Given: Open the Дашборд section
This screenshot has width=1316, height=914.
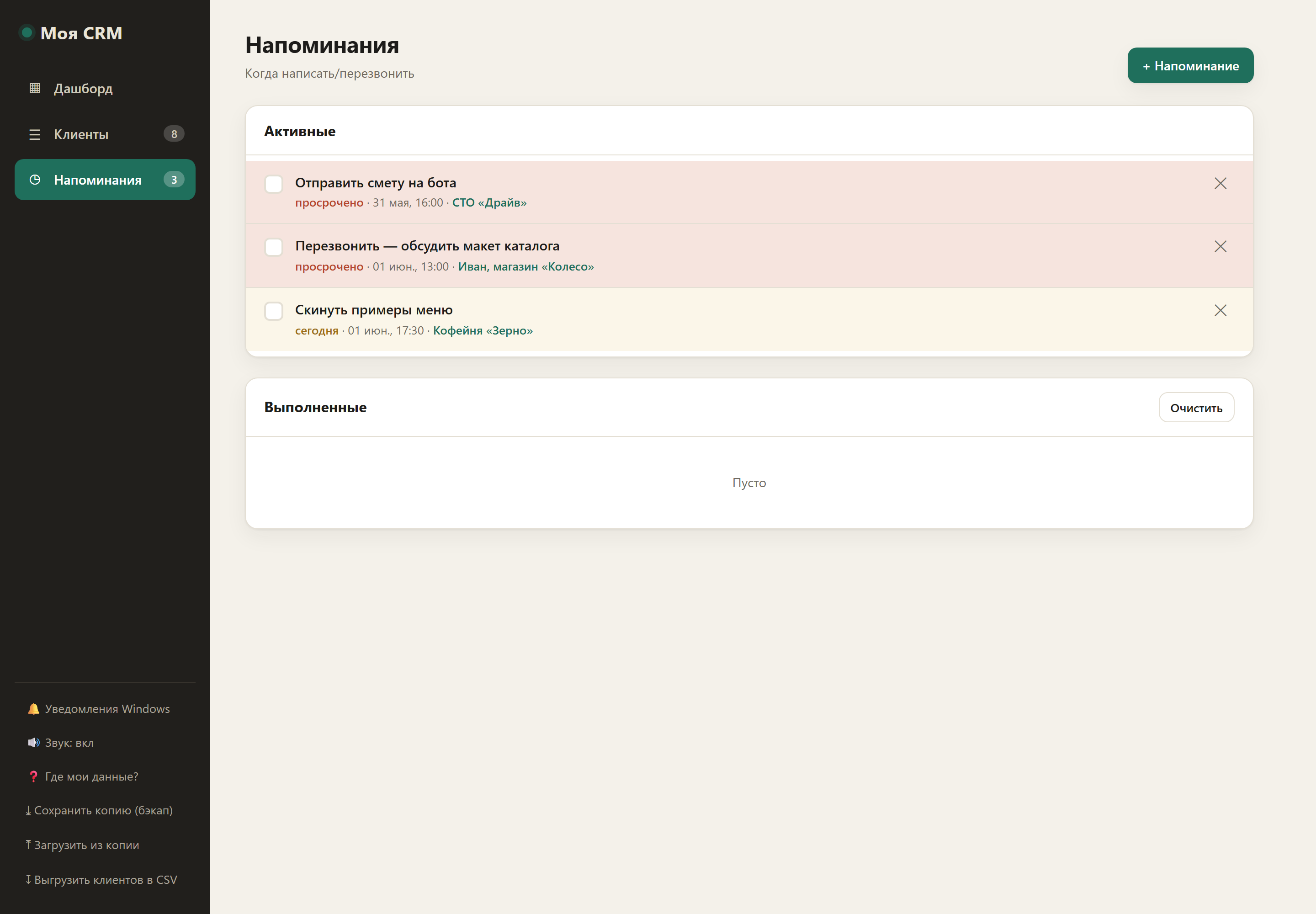Looking at the screenshot, I should tap(105, 88).
